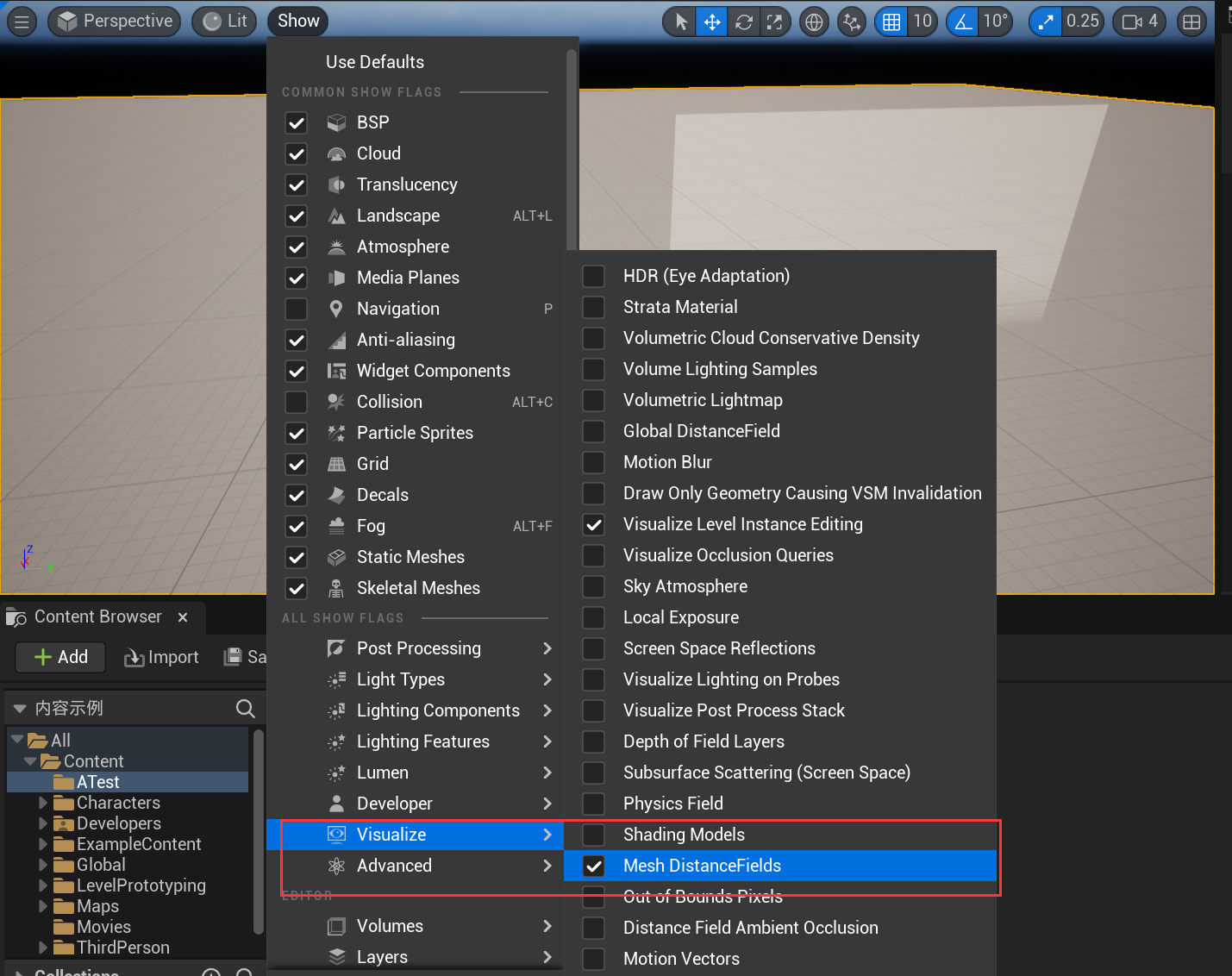Expand the ExampleContent folder
This screenshot has height=976, width=1232.
[x=43, y=844]
